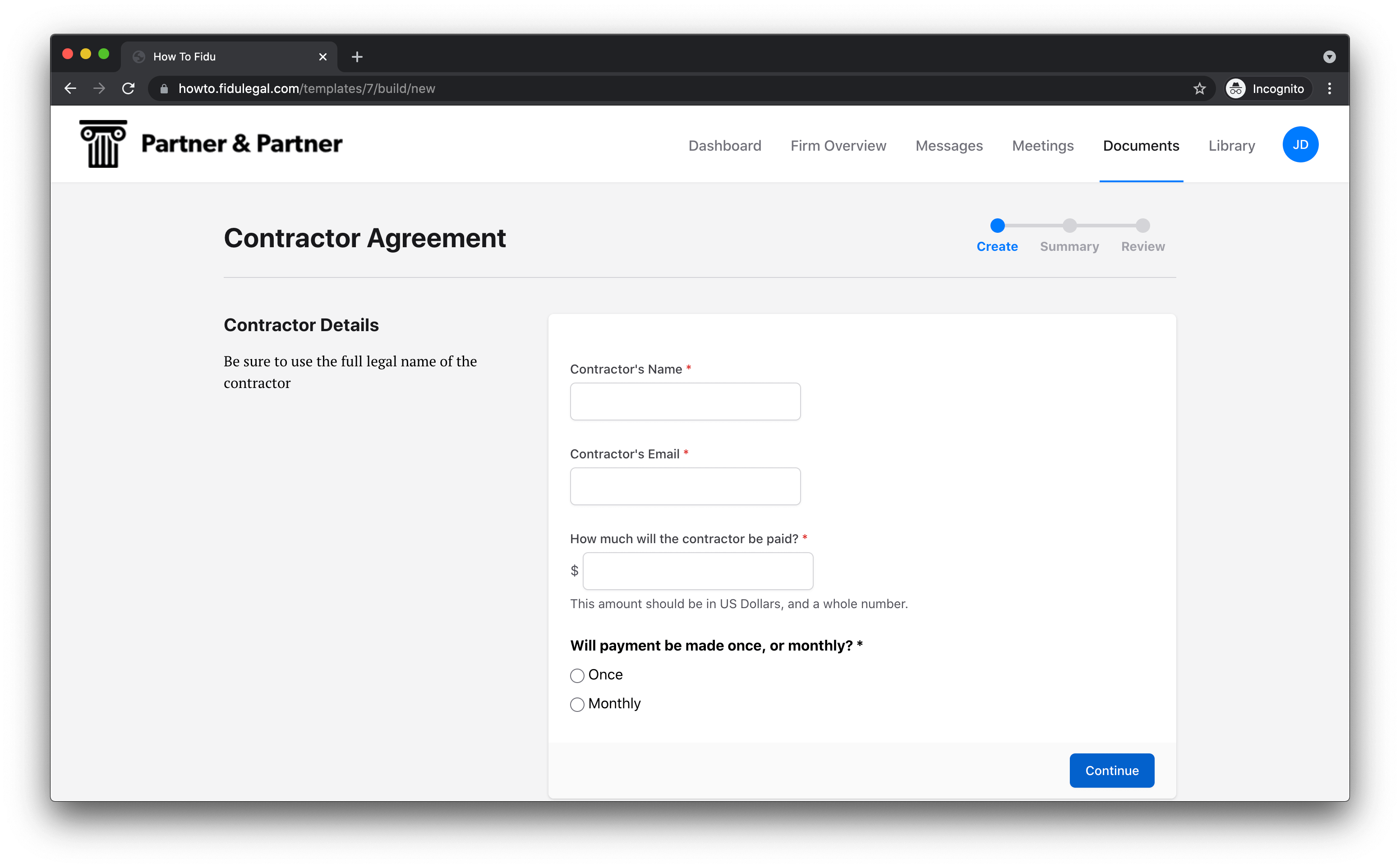Click the 'Will payment be made once, or monthly?' question

(716, 645)
